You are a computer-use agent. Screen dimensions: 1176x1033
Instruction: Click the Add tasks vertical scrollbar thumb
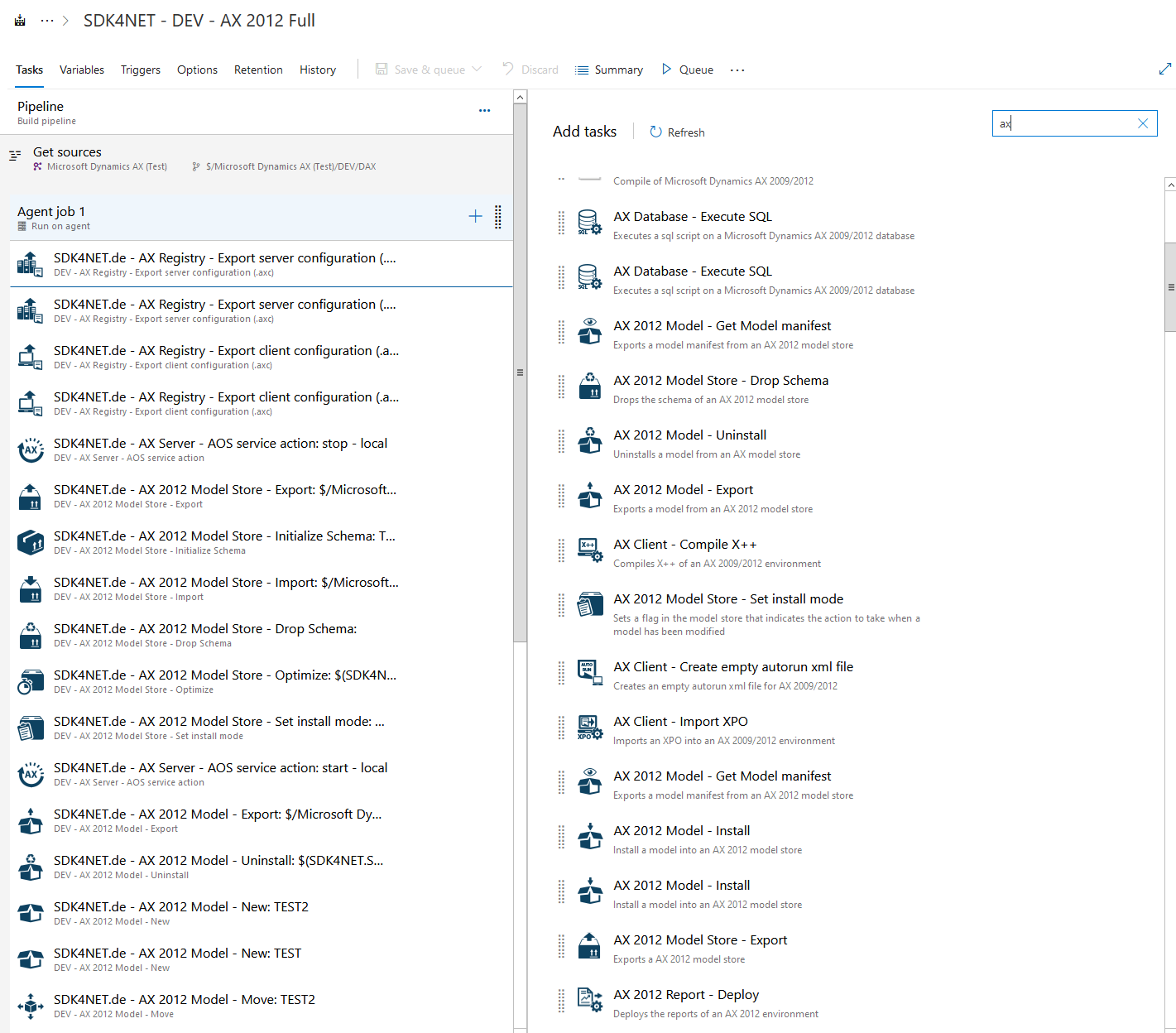(1170, 286)
